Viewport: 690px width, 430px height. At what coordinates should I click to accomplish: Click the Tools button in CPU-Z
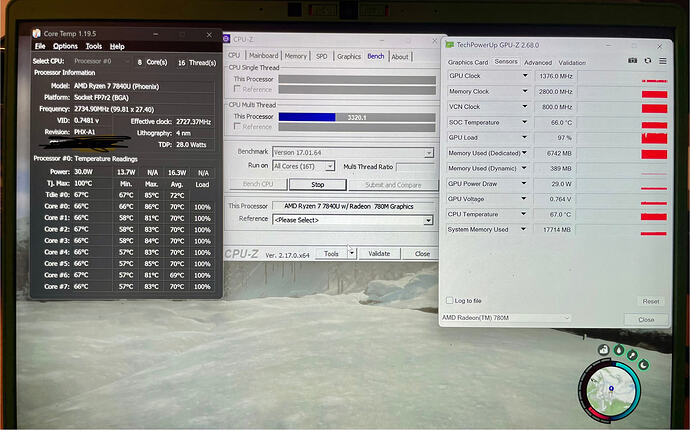point(331,254)
